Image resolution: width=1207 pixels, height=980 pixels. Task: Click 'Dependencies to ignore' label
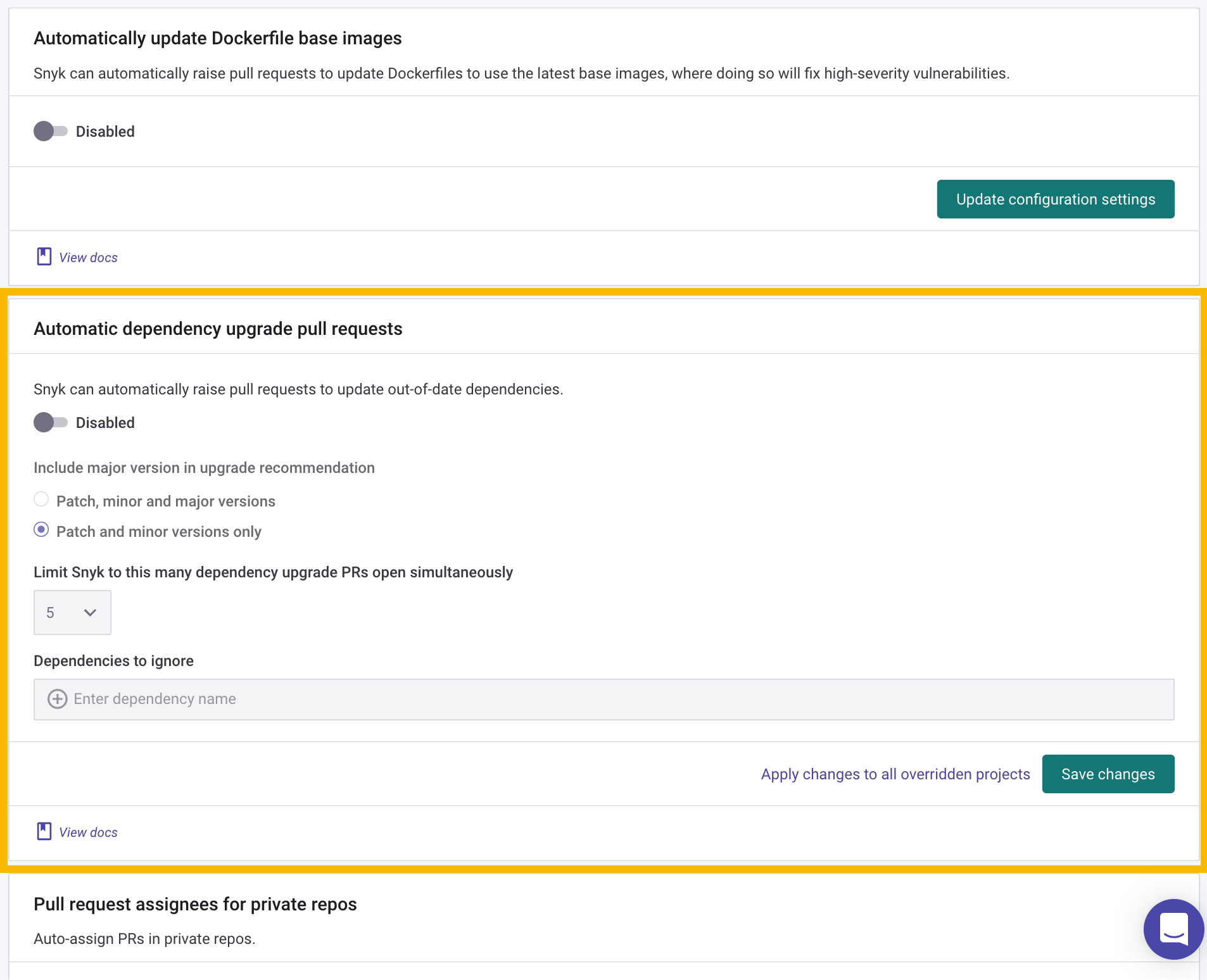tap(113, 661)
